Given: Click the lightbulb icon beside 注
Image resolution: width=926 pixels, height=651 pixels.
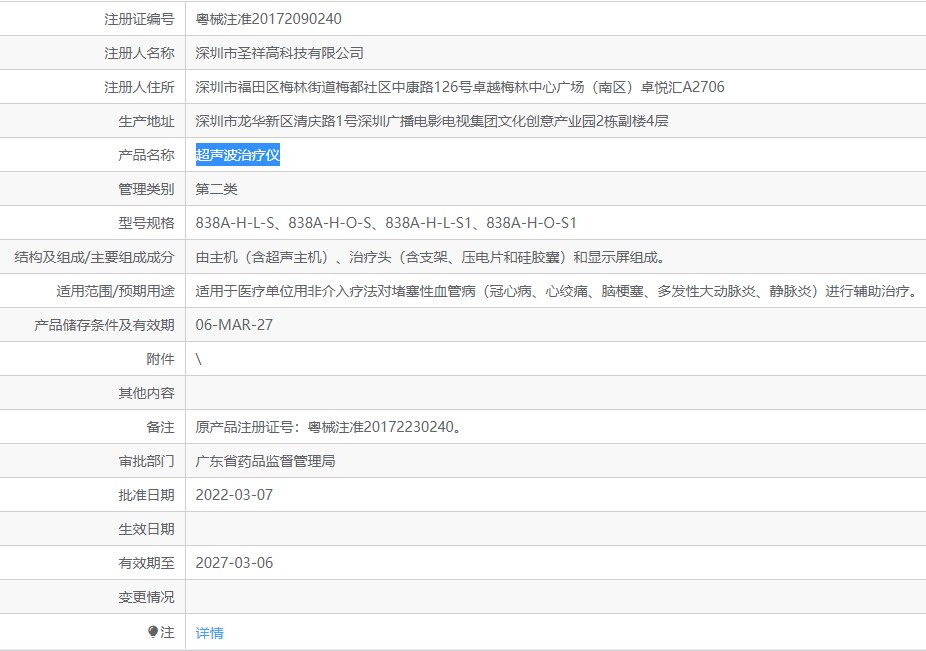Looking at the screenshot, I should click(153, 632).
